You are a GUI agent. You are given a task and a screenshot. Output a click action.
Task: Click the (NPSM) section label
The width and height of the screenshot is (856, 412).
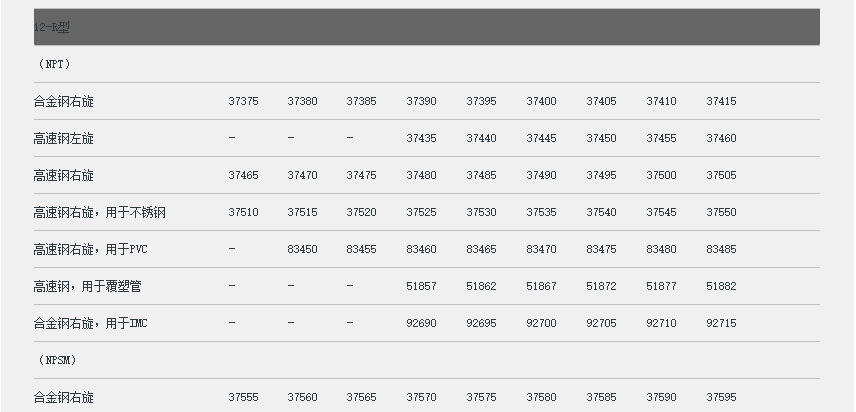pyautogui.click(x=57, y=360)
